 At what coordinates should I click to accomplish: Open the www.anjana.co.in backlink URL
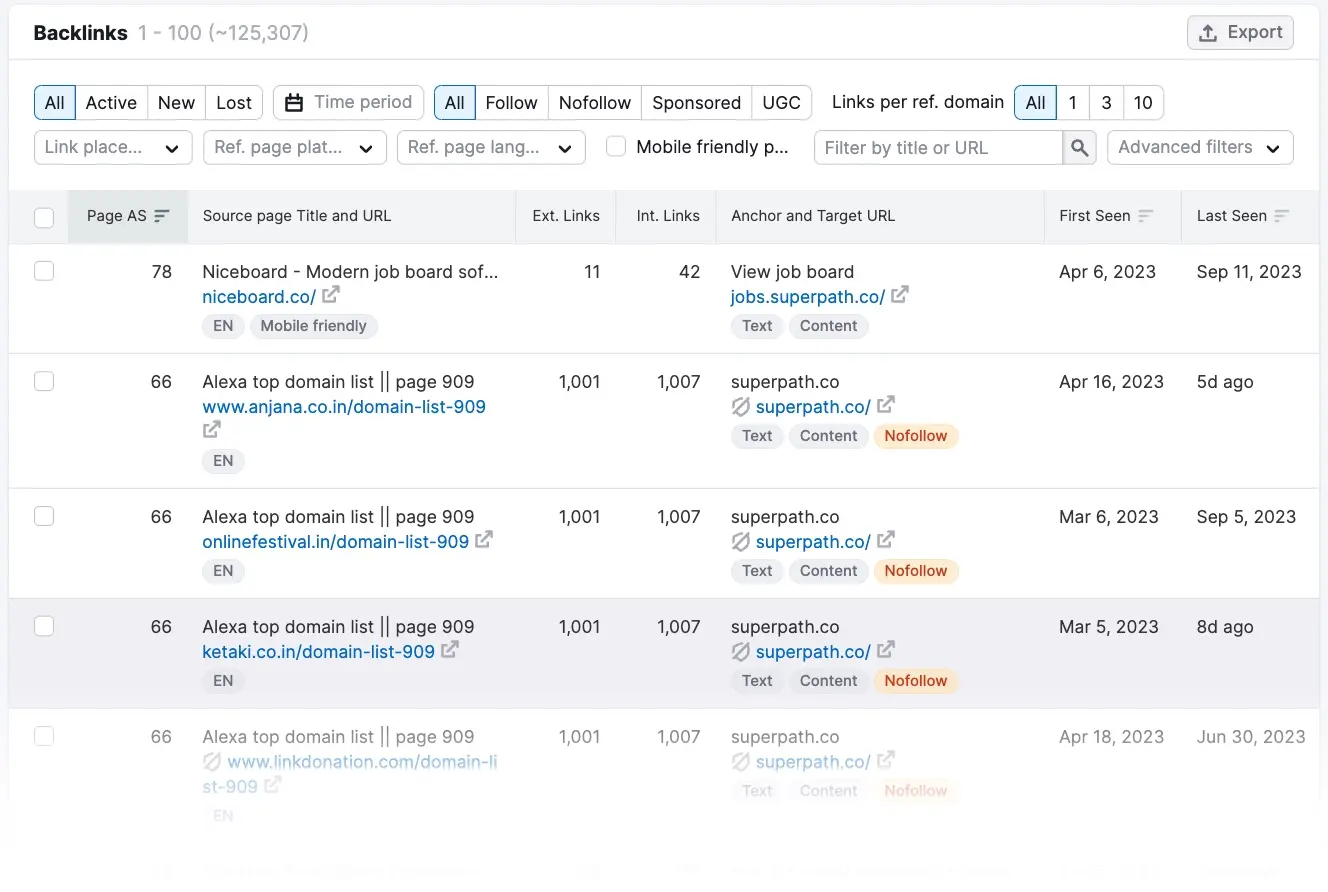344,406
